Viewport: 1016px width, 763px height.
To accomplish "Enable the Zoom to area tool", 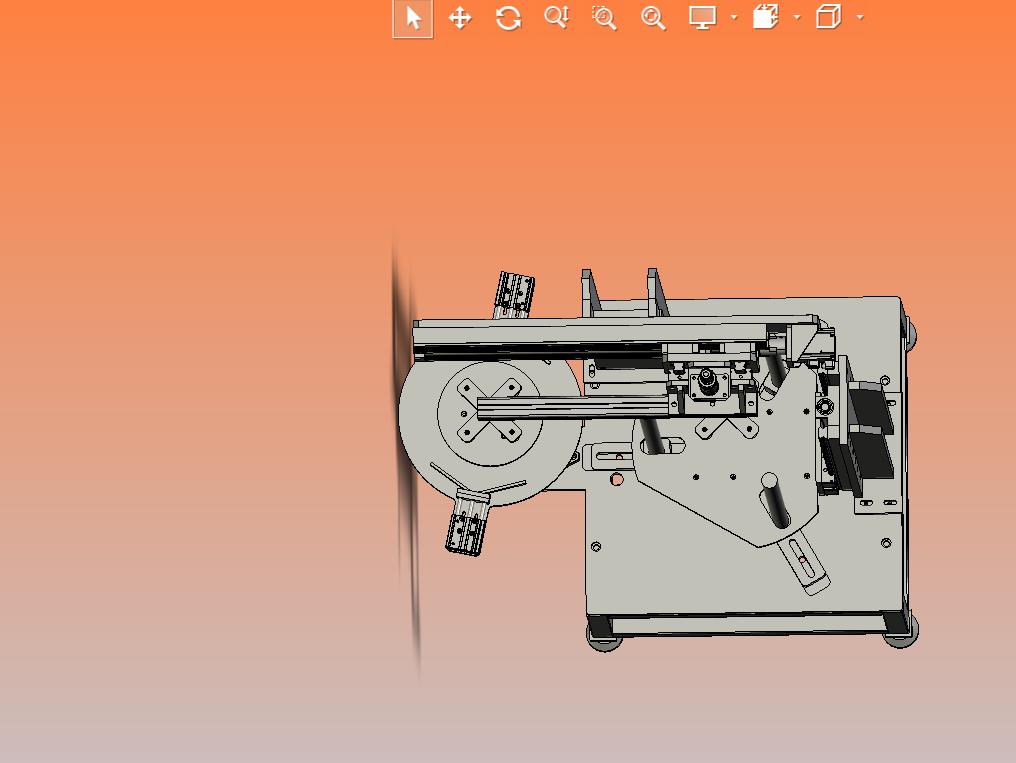I will pos(605,17).
